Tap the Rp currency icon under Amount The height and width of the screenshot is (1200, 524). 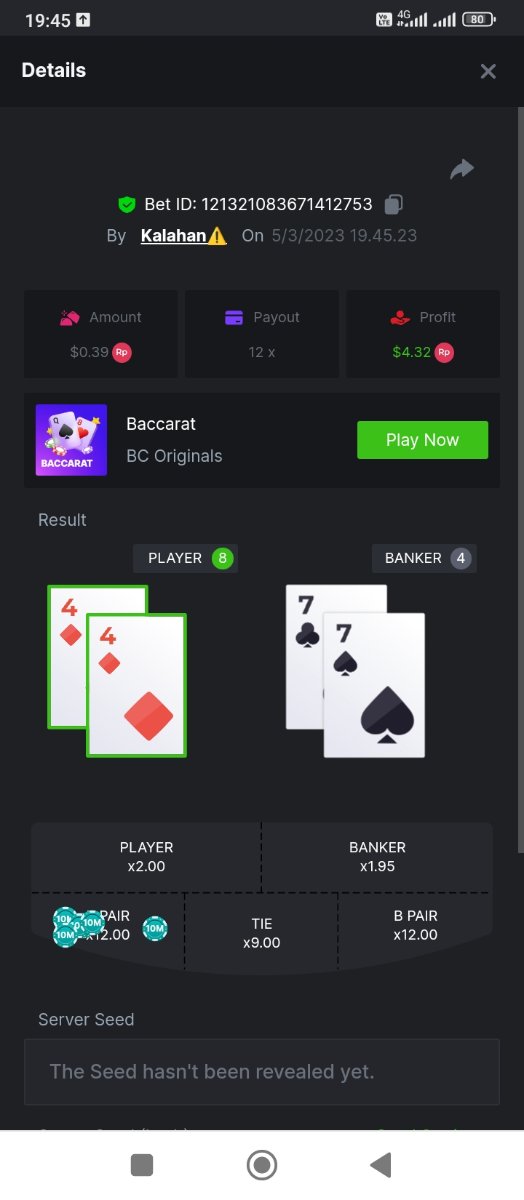coord(122,352)
